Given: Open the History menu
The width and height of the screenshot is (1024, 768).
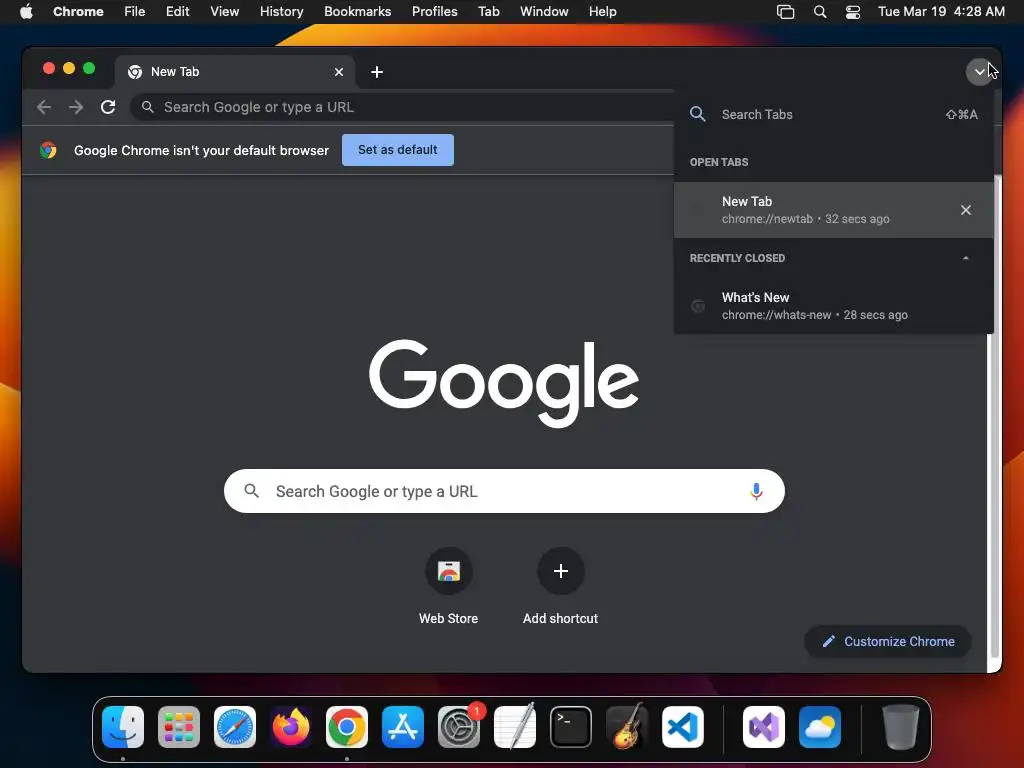Looking at the screenshot, I should (281, 11).
